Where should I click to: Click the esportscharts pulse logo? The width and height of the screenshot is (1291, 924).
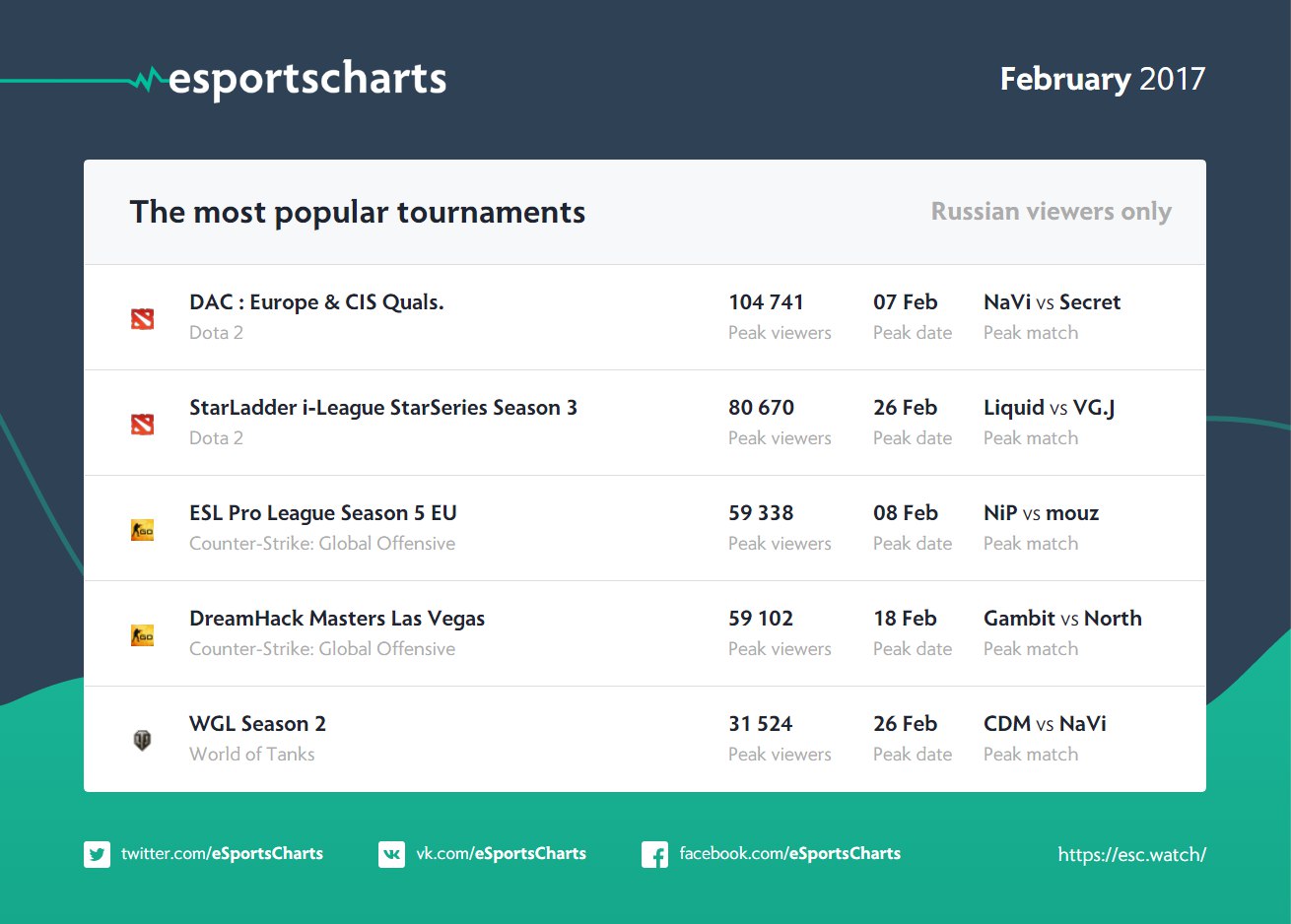pyautogui.click(x=150, y=79)
